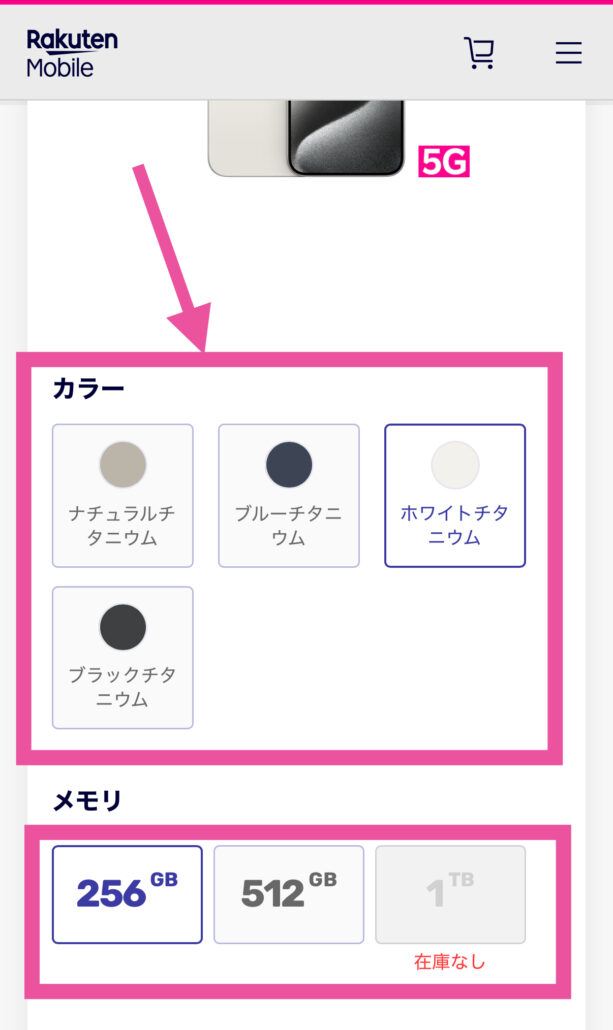Click the メモリ section heading
The width and height of the screenshot is (613, 1030).
(87, 801)
